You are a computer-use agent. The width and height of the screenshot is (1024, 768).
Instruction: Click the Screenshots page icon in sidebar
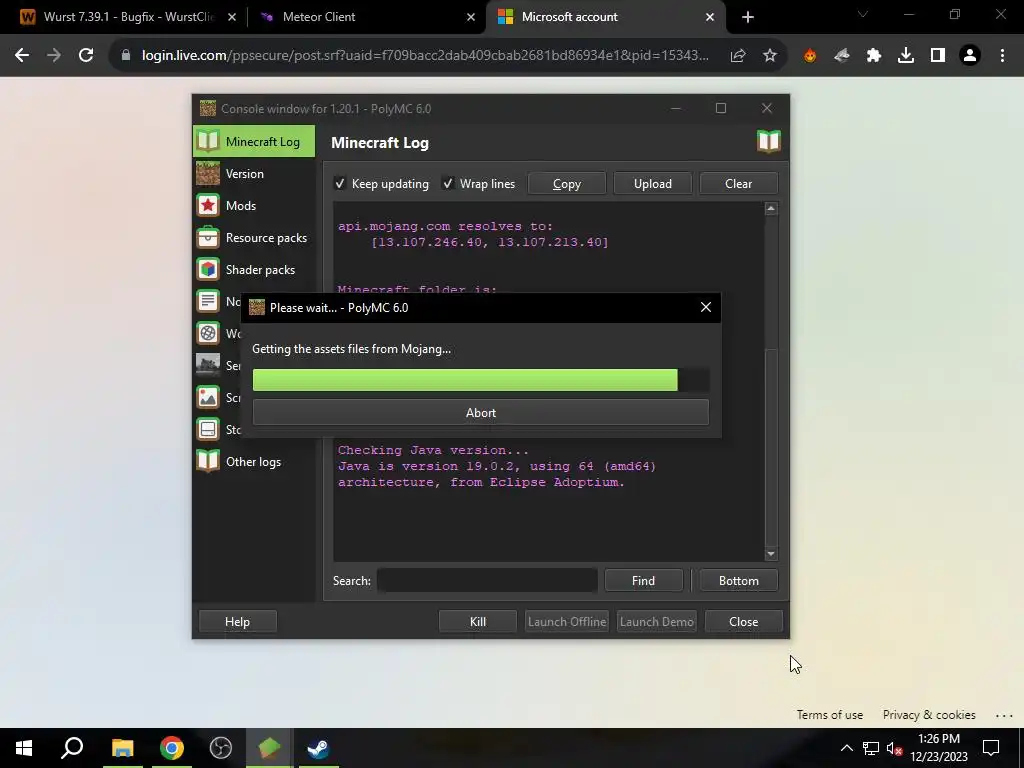click(x=208, y=397)
